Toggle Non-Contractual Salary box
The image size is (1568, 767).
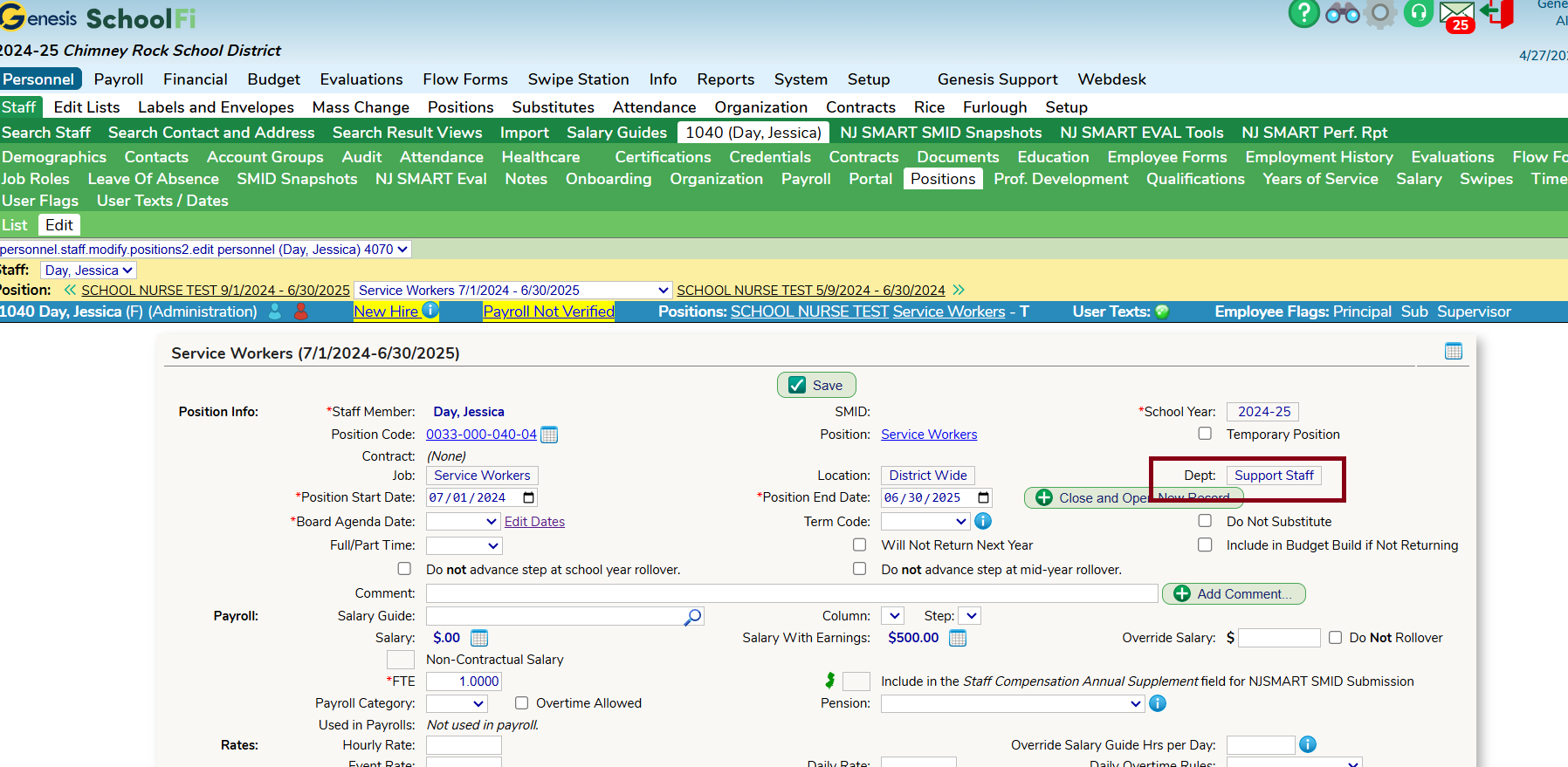pos(401,660)
